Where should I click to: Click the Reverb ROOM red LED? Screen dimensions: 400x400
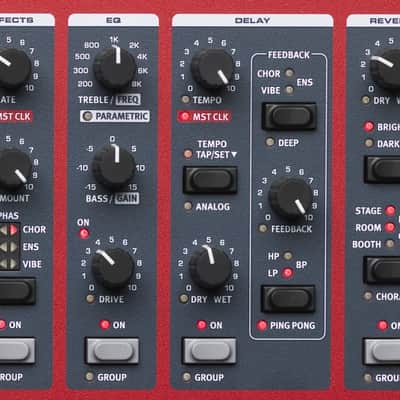390,227
